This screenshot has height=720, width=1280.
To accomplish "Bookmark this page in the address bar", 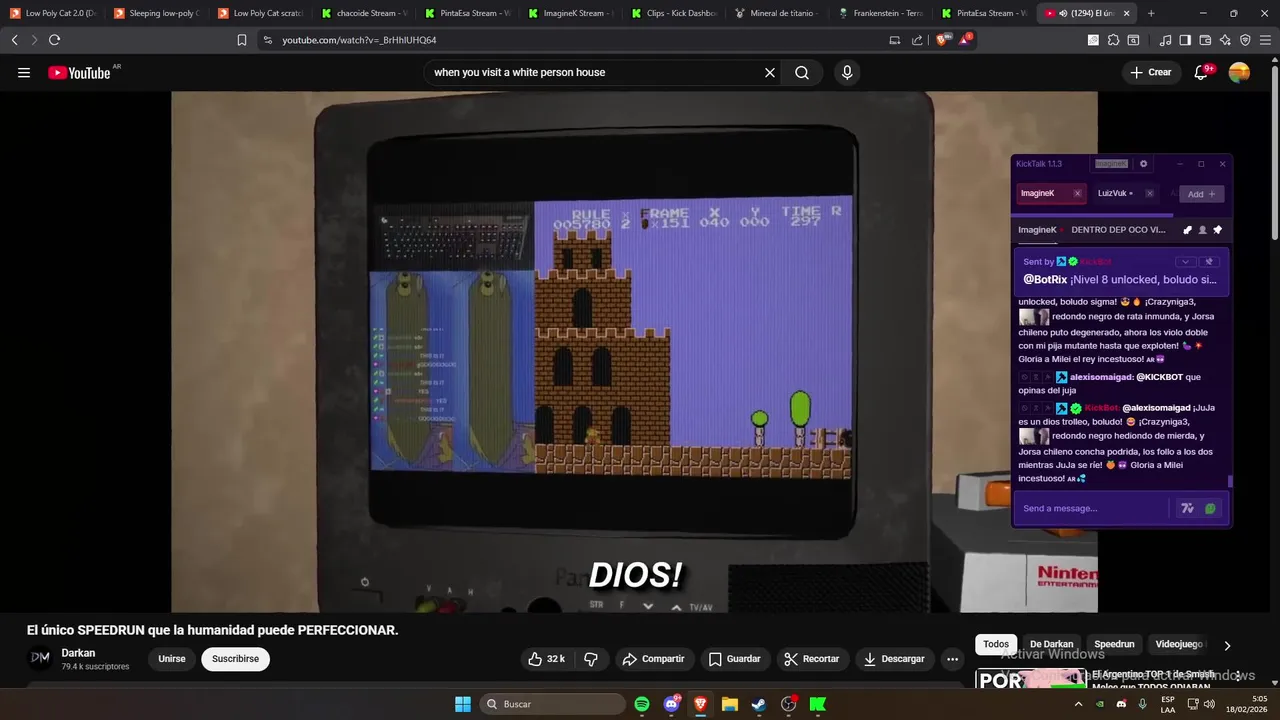I will [242, 40].
